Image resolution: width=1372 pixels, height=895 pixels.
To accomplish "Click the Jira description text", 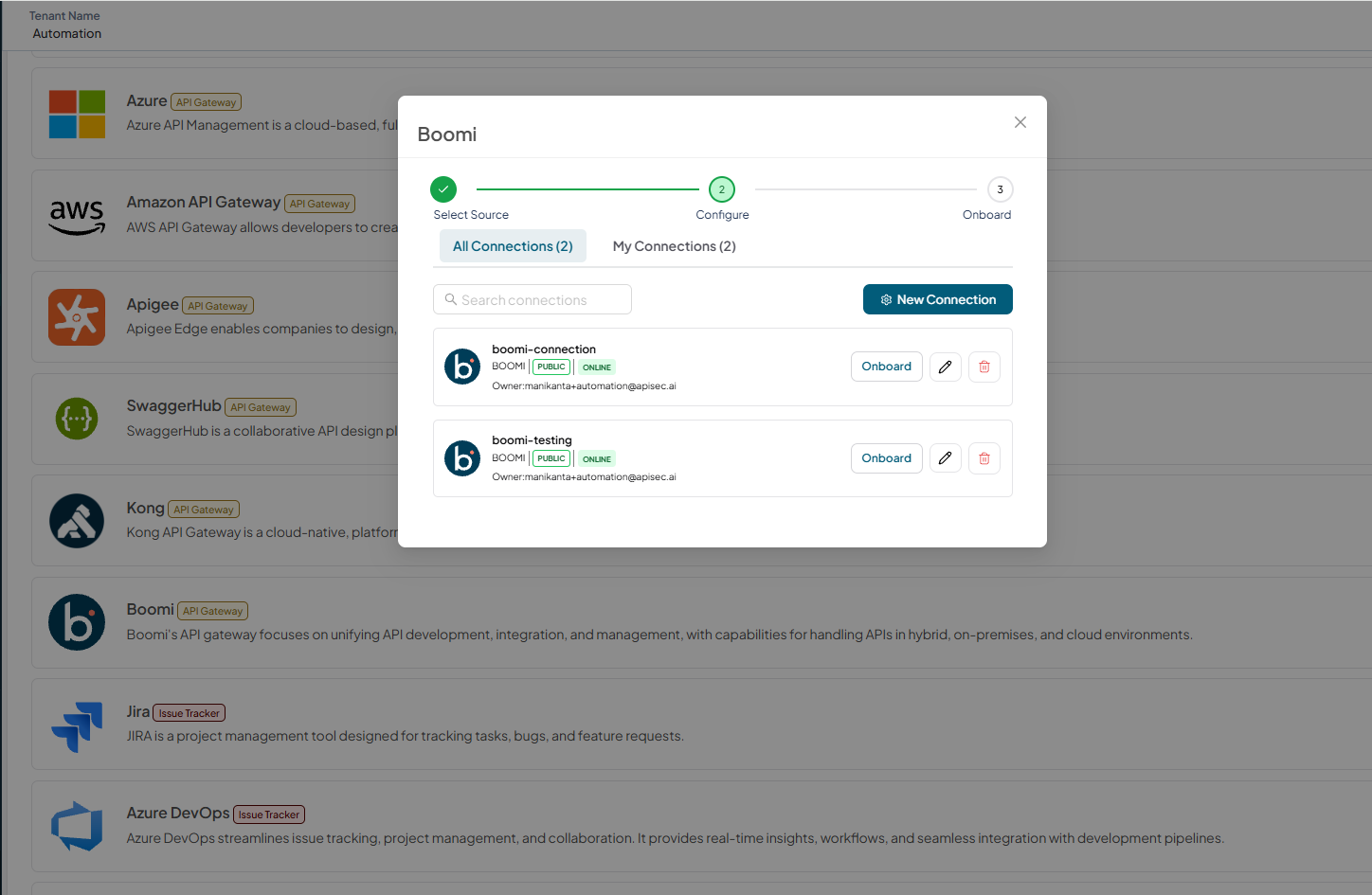I will pos(406,736).
